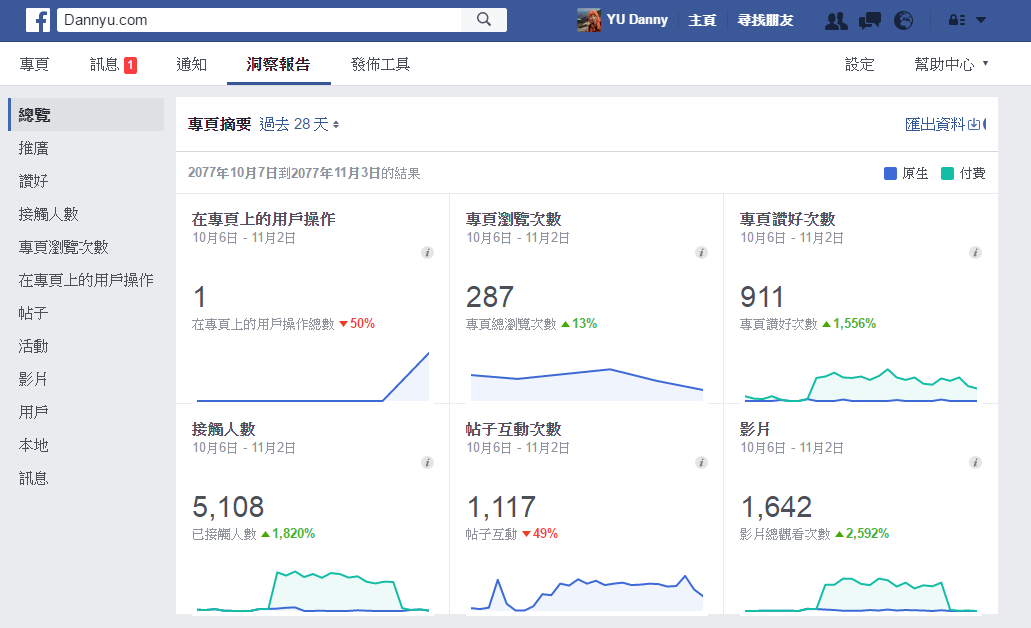The image size is (1031, 628).
Task: Select 總覽 in the sidebar
Action: pos(86,115)
